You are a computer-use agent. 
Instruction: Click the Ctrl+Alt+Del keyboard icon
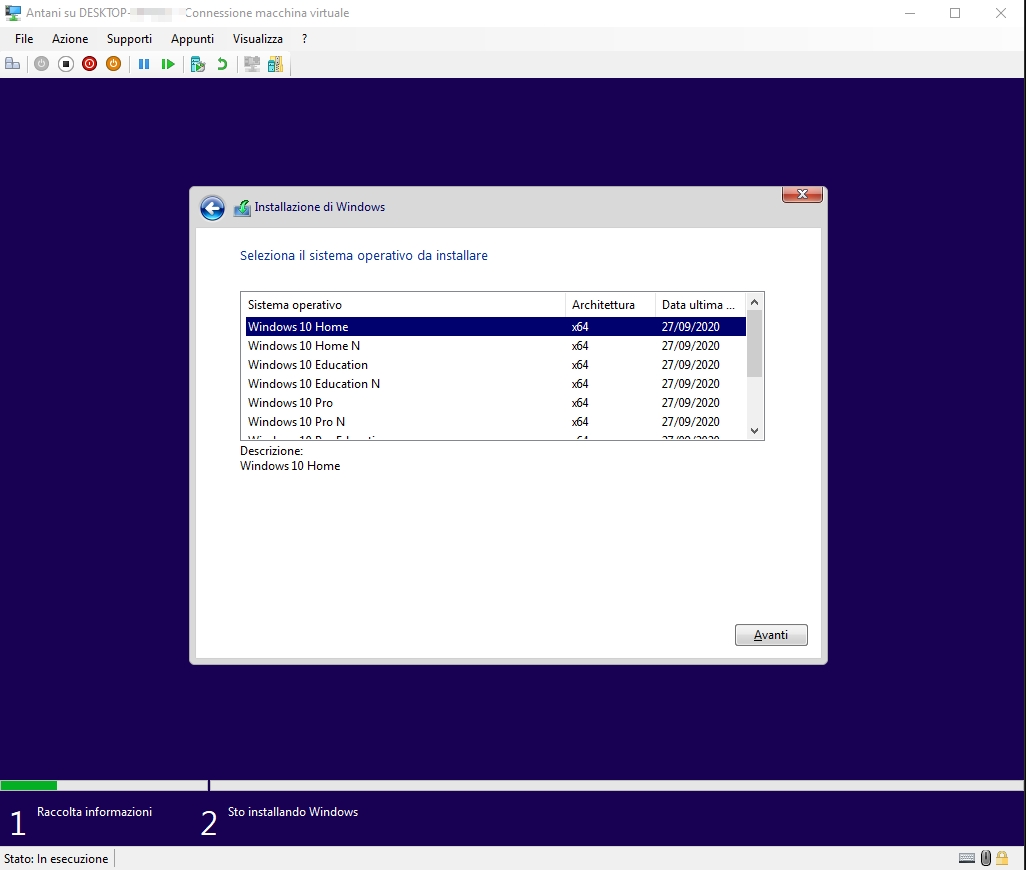tap(12, 64)
